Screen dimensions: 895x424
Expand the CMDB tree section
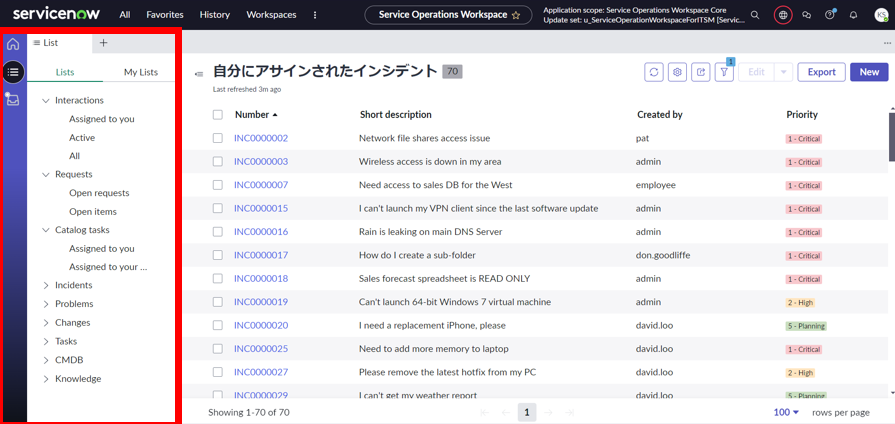pos(46,360)
